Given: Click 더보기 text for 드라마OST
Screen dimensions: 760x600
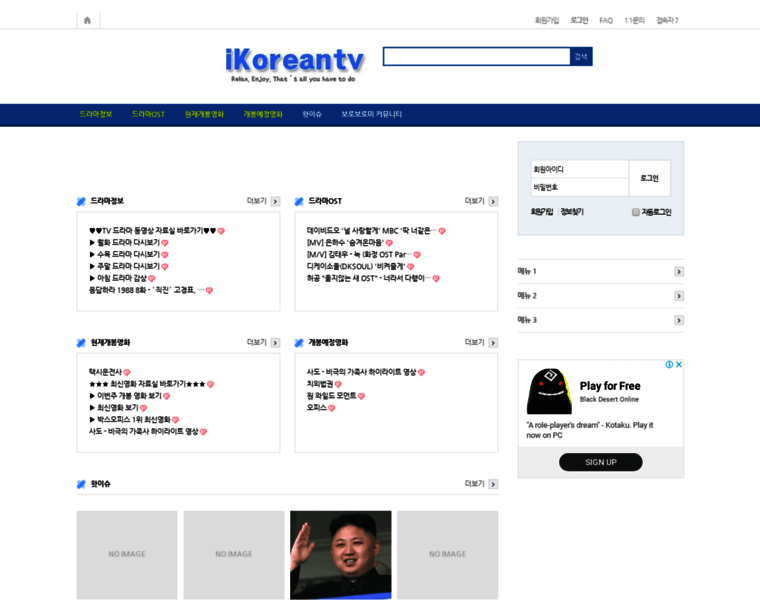Looking at the screenshot, I should [475, 201].
